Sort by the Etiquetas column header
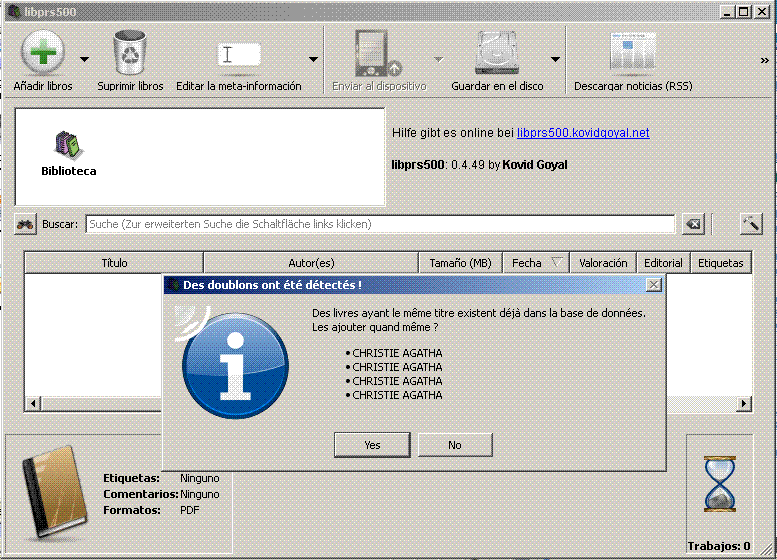The height and width of the screenshot is (560, 777). 721,263
